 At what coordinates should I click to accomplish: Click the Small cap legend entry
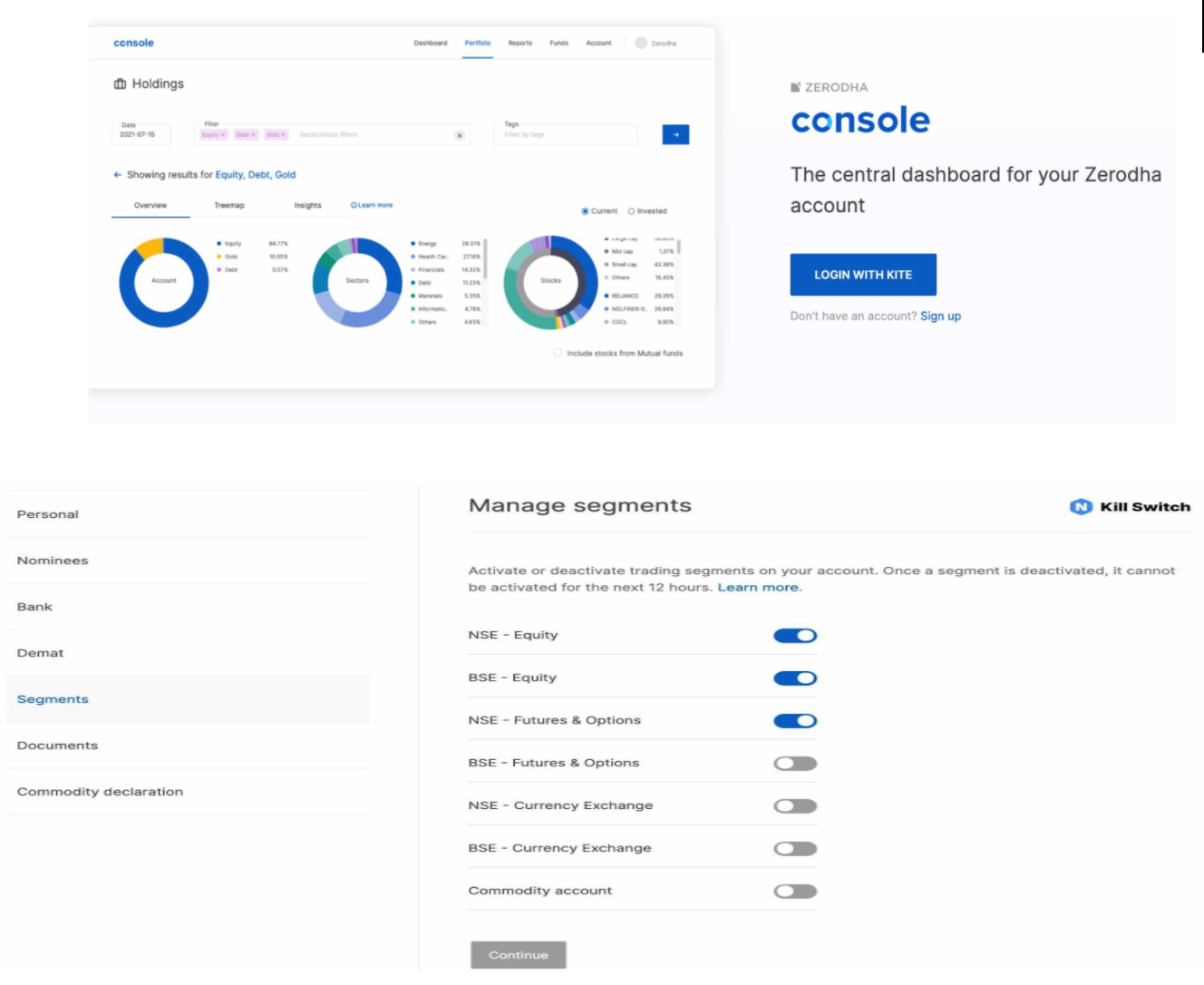coord(639,264)
